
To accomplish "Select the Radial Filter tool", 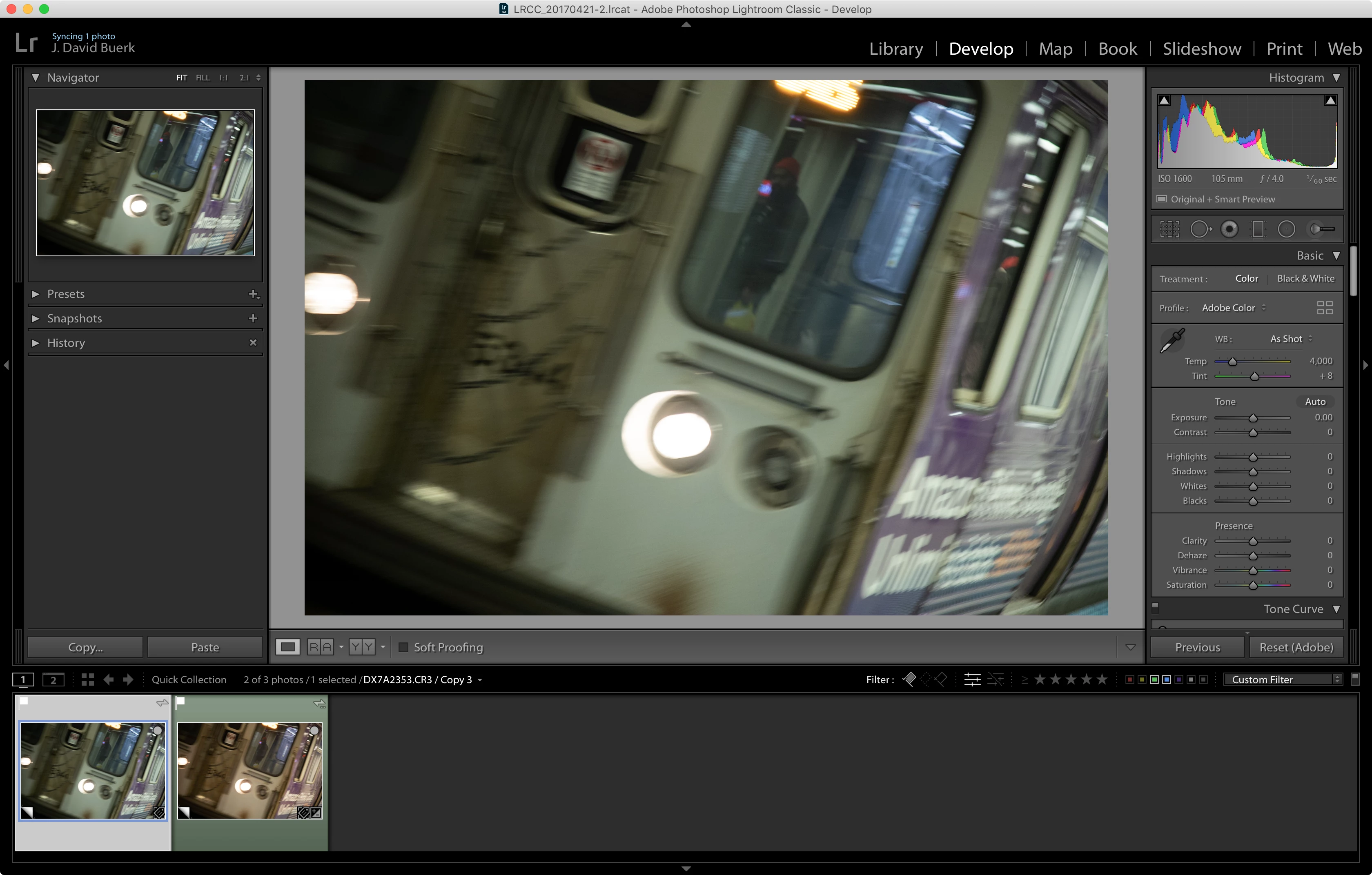I will (1287, 229).
